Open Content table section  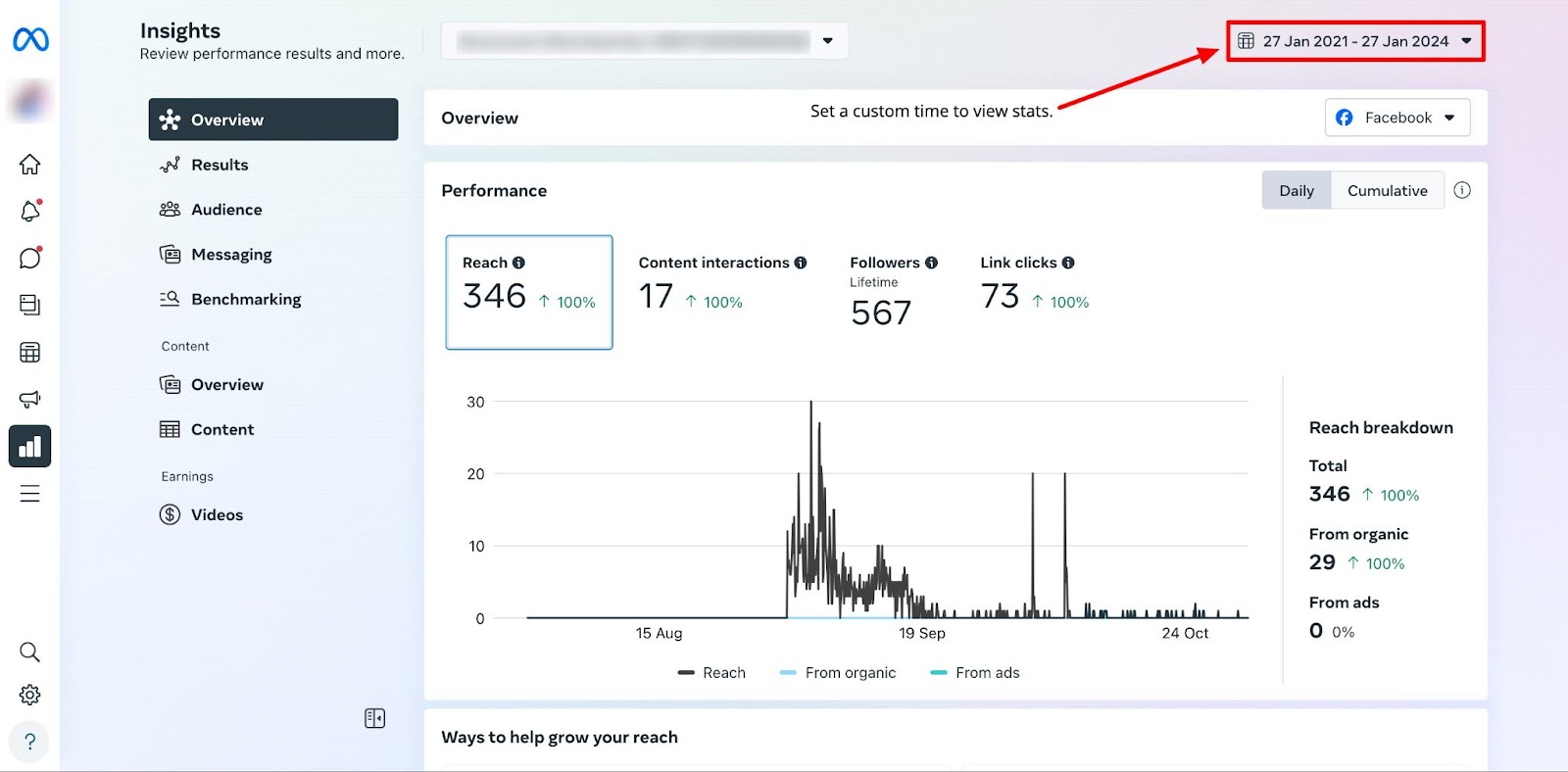click(273, 429)
